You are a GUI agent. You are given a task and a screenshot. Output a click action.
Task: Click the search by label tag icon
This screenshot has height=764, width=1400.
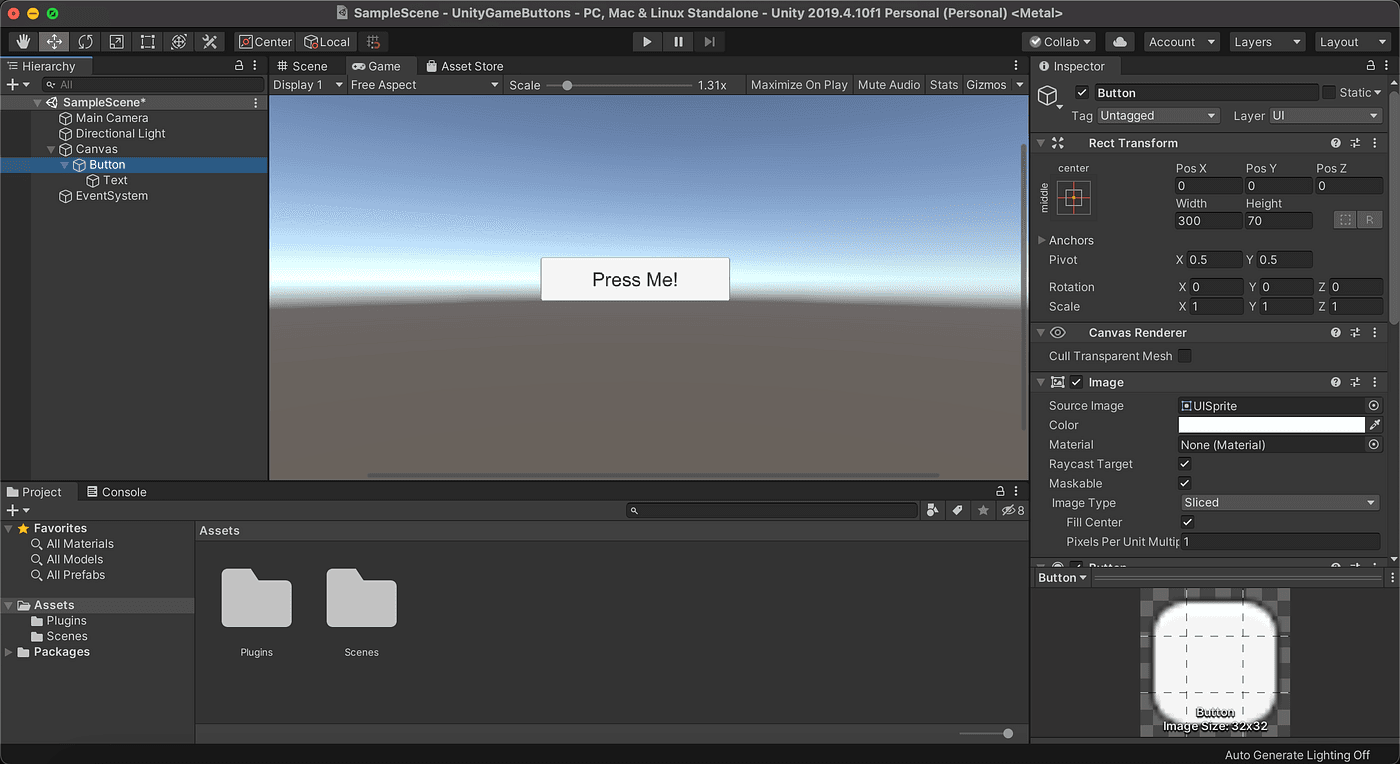point(957,510)
